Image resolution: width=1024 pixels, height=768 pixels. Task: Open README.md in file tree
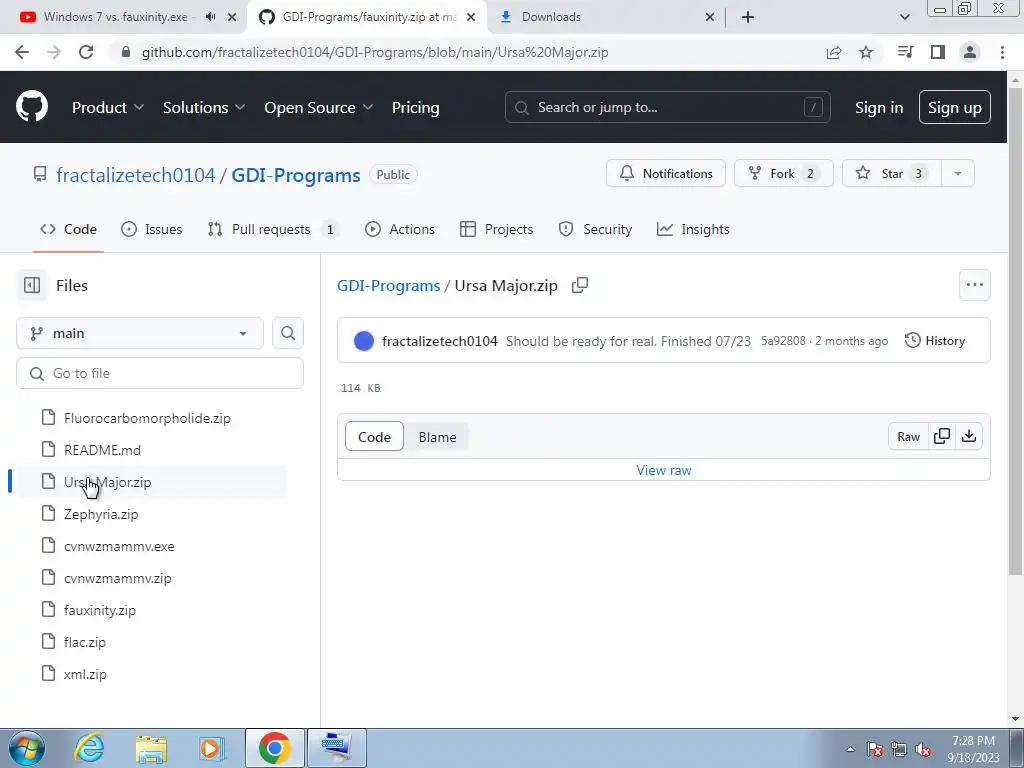tap(102, 450)
